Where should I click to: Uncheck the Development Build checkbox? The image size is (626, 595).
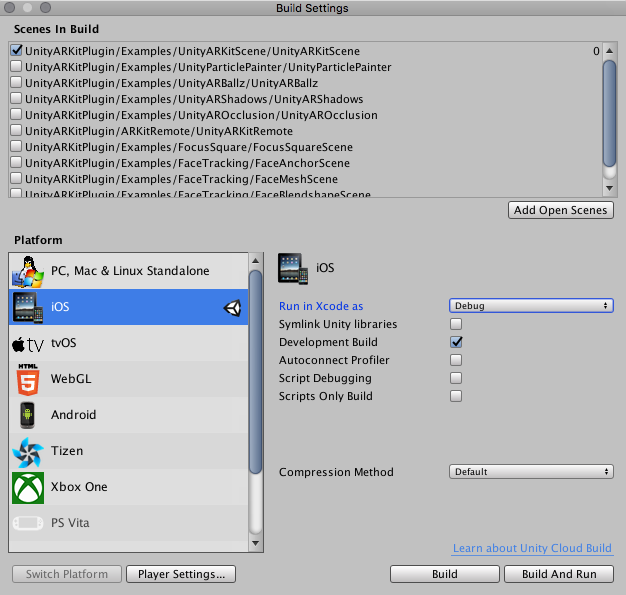456,342
